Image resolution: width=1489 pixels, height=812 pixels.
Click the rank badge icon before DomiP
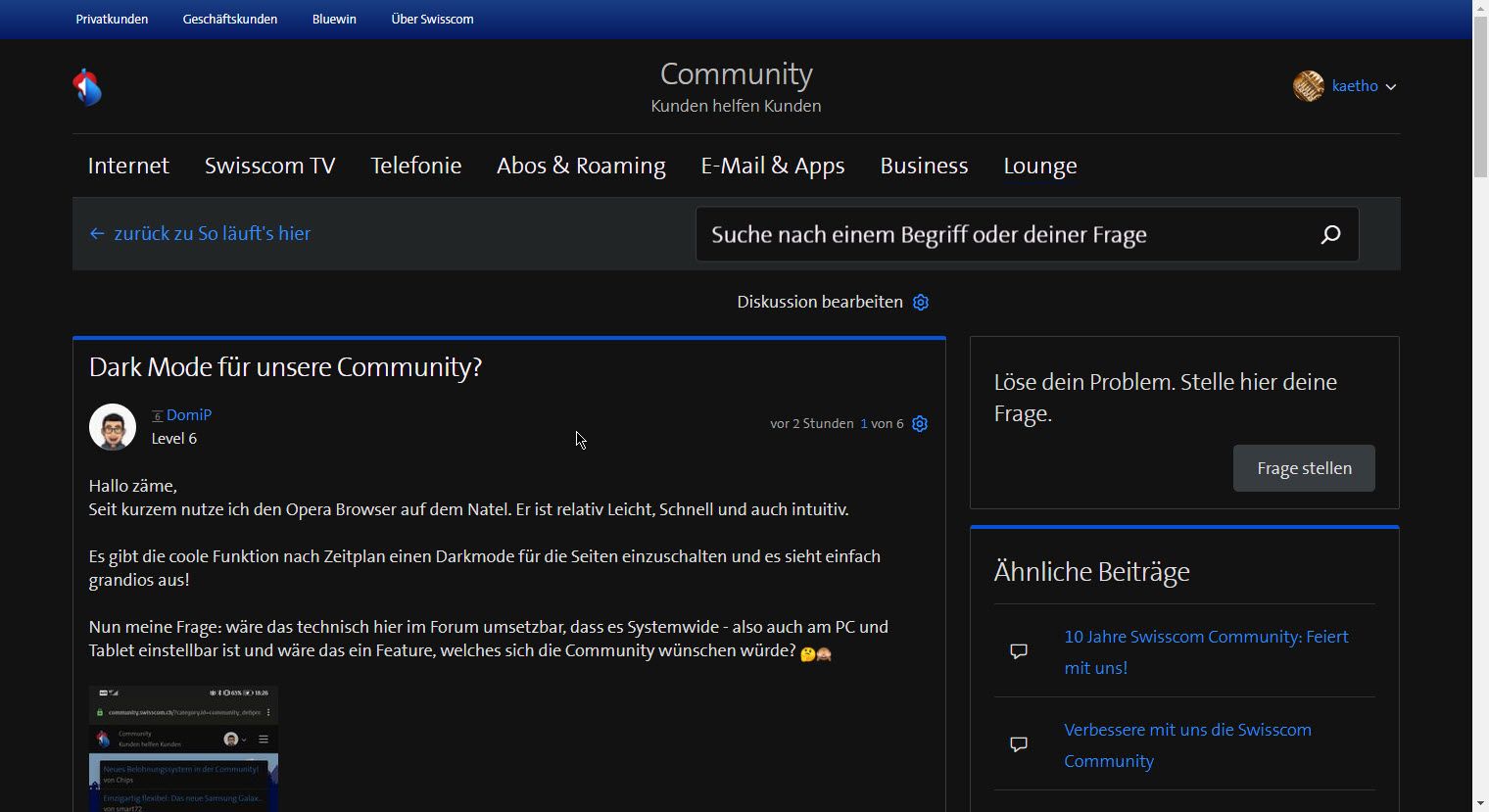[x=157, y=416]
